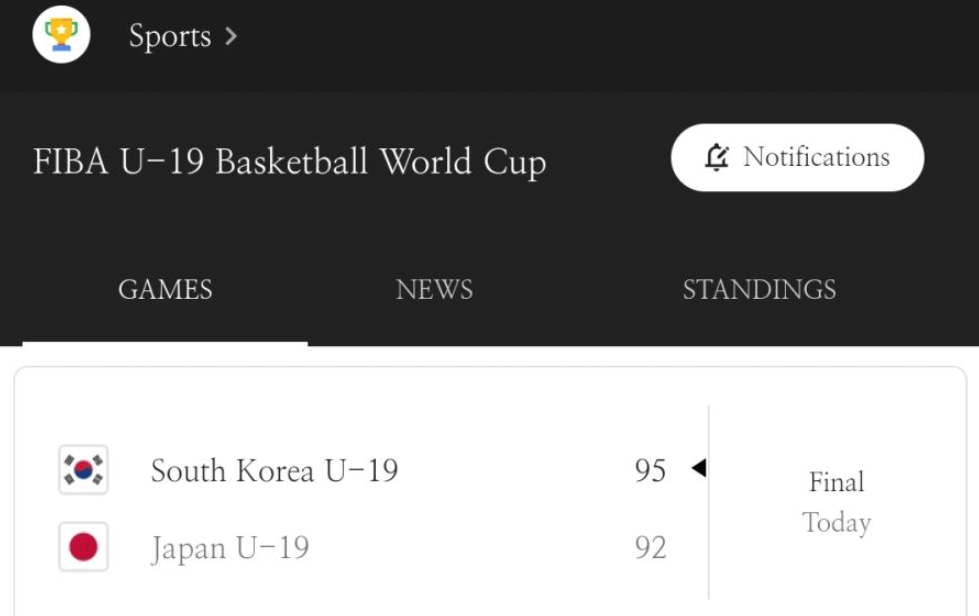979x616 pixels.
Task: Select the FIBA U-19 Basketball World Cup title
Action: point(289,162)
